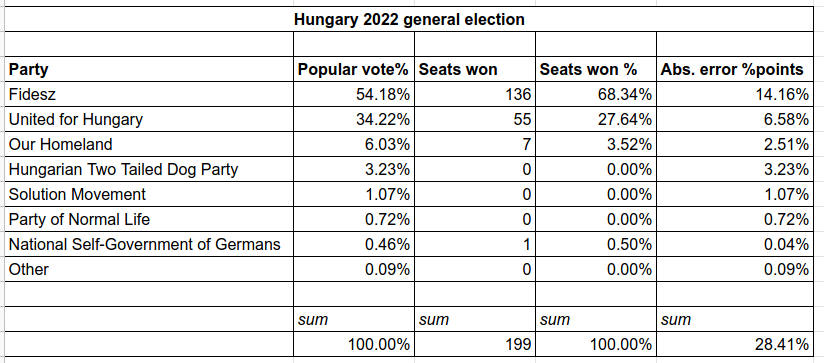Select the Abs. error %points header cell
This screenshot has height=363, width=824.
click(x=735, y=69)
